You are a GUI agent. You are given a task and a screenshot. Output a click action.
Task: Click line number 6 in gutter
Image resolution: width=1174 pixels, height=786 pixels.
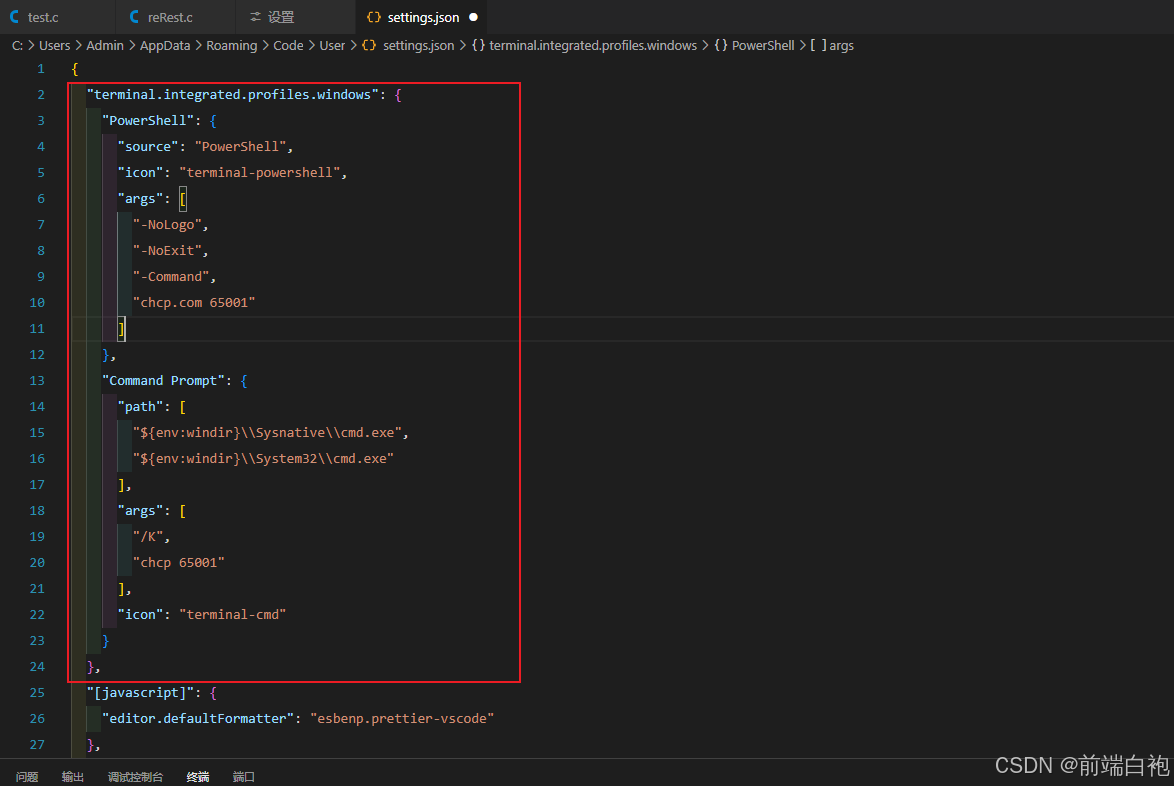click(x=40, y=198)
